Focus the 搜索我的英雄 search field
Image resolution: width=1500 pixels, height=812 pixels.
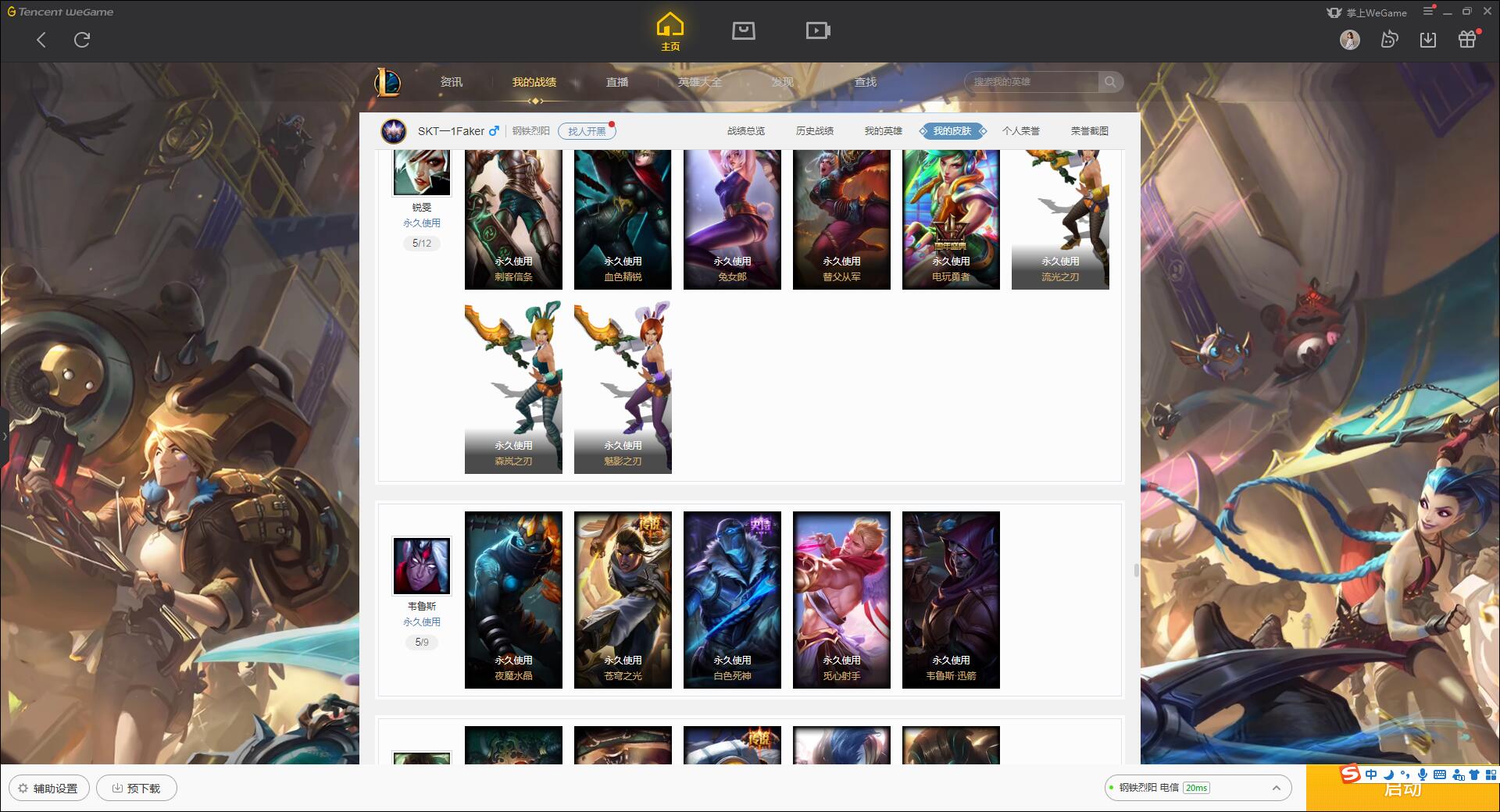[x=1032, y=82]
